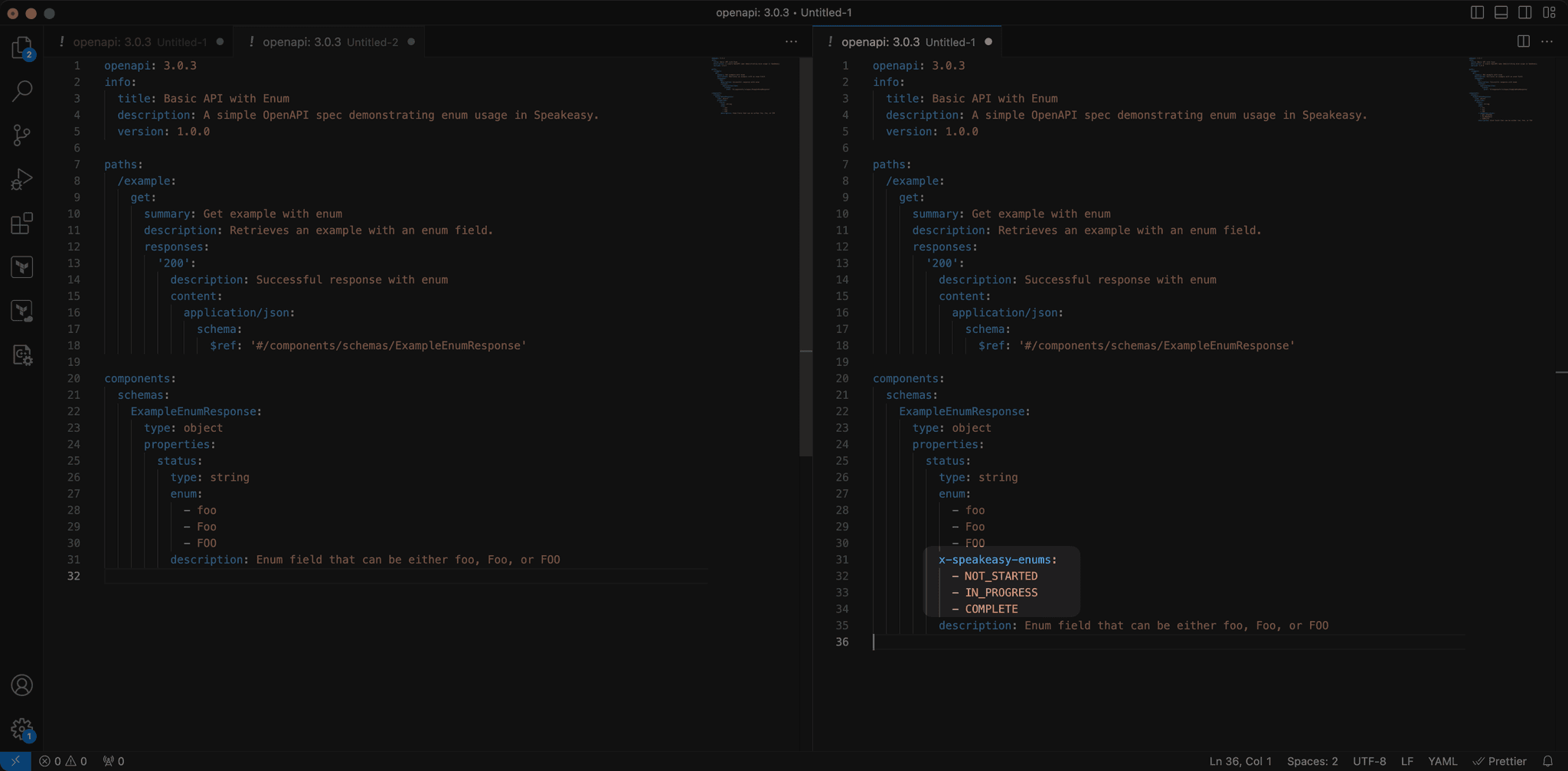Click Prettier status bar item

tap(1500, 761)
